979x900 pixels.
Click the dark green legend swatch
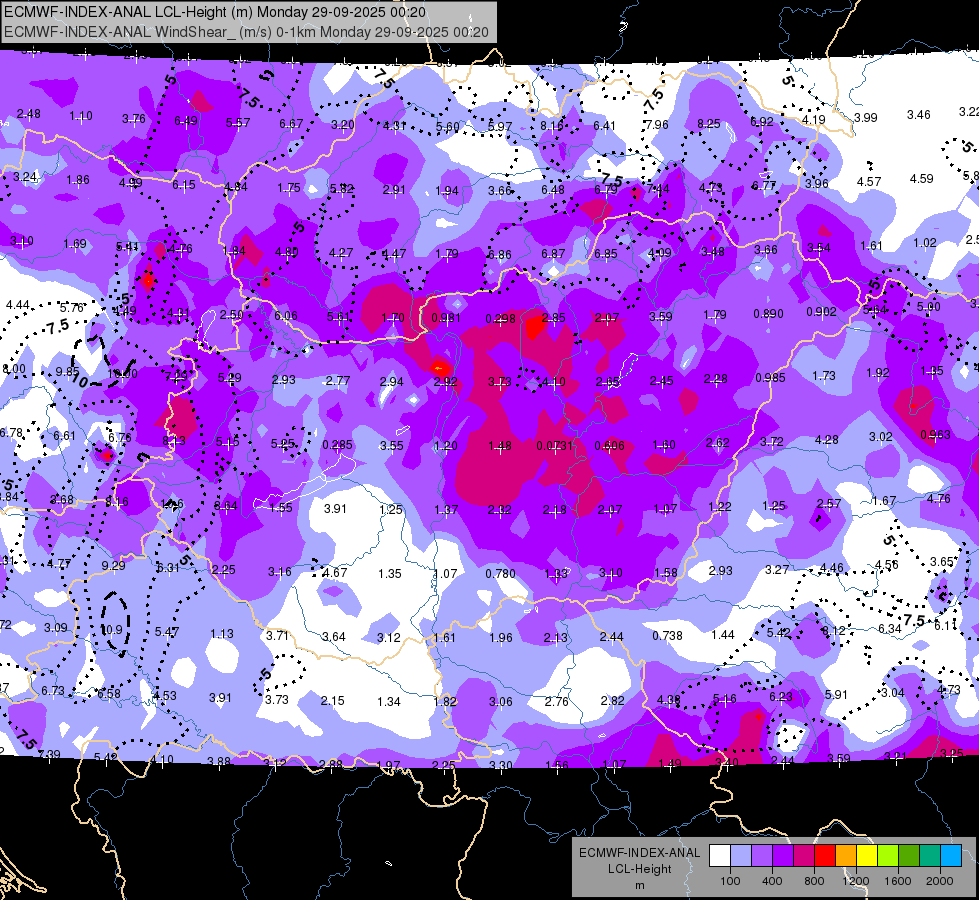[x=909, y=856]
